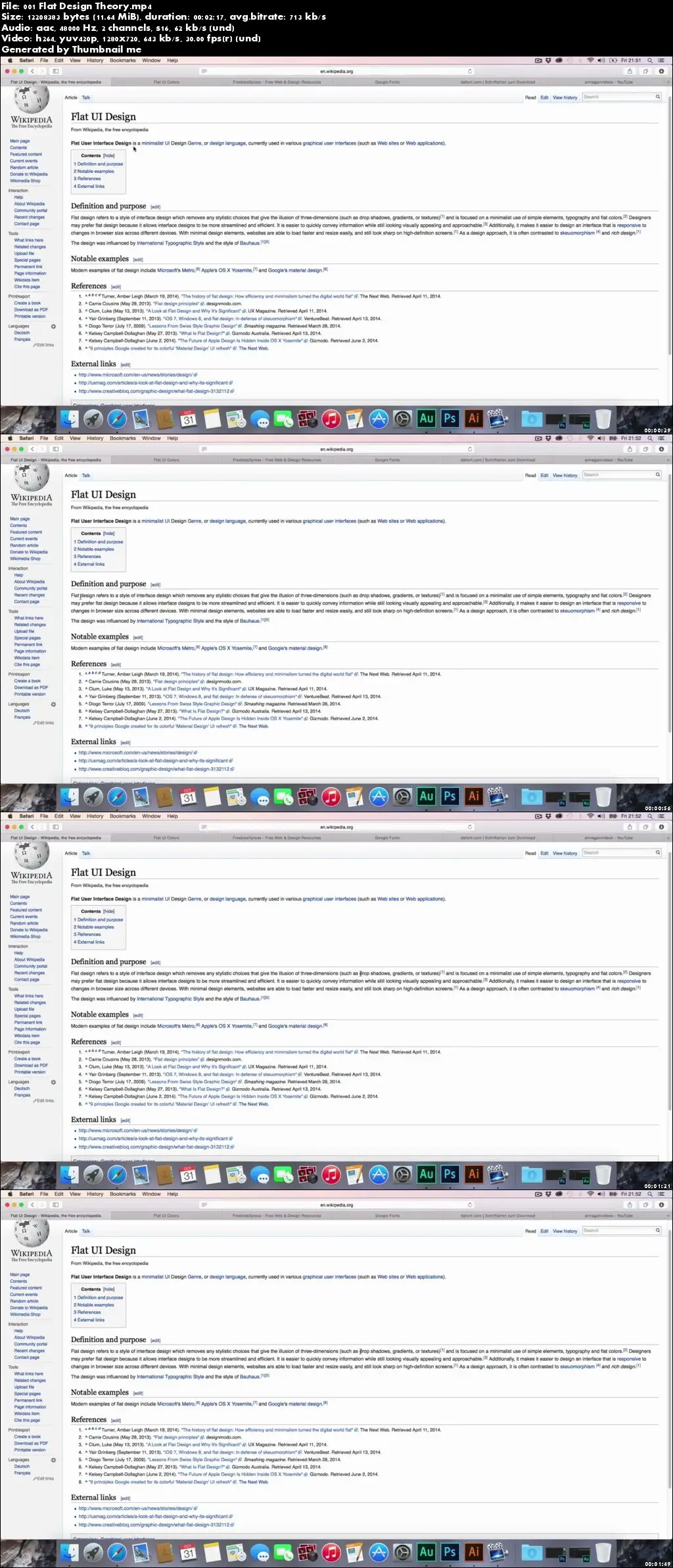673x1568 pixels.
Task: Open Bookmarks menu in the 00:01:21 frame
Action: [x=123, y=816]
